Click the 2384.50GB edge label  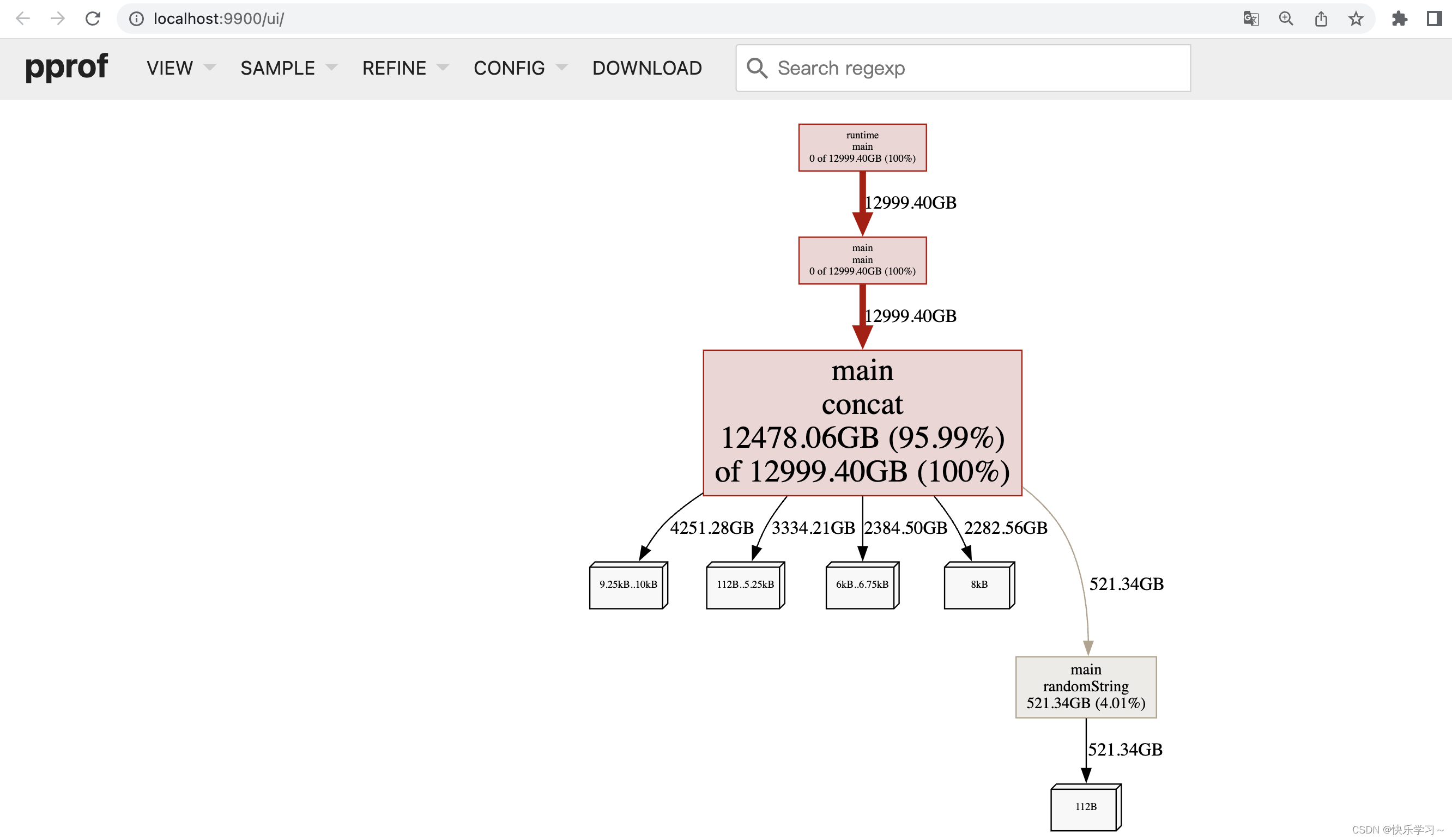tap(906, 528)
